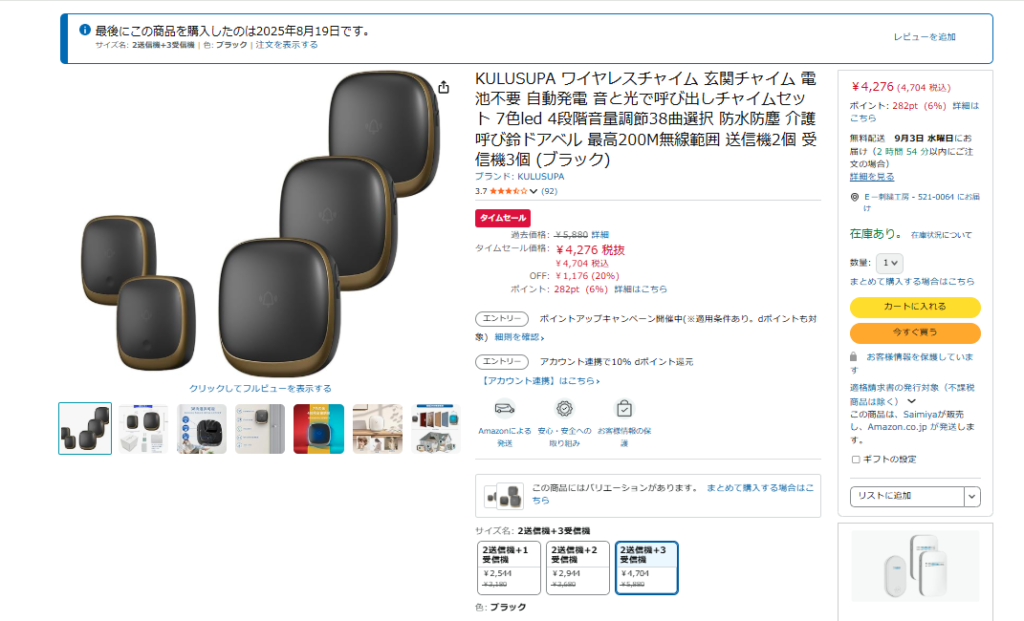Select the 2送信機+1受信機 size option
The image size is (1024, 621).
509,567
